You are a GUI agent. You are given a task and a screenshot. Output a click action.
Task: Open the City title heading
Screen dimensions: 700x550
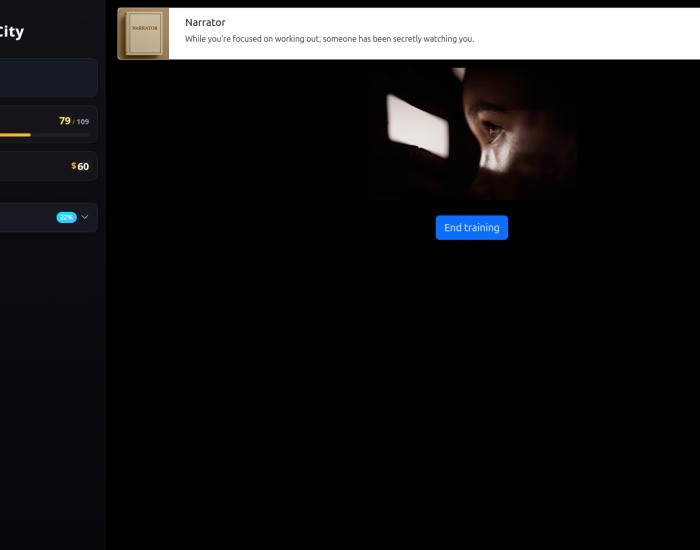point(11,32)
